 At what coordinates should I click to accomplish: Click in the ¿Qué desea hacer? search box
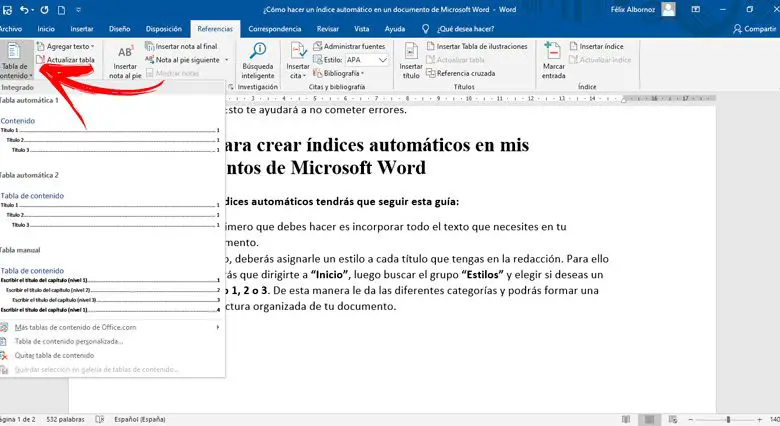click(x=465, y=29)
